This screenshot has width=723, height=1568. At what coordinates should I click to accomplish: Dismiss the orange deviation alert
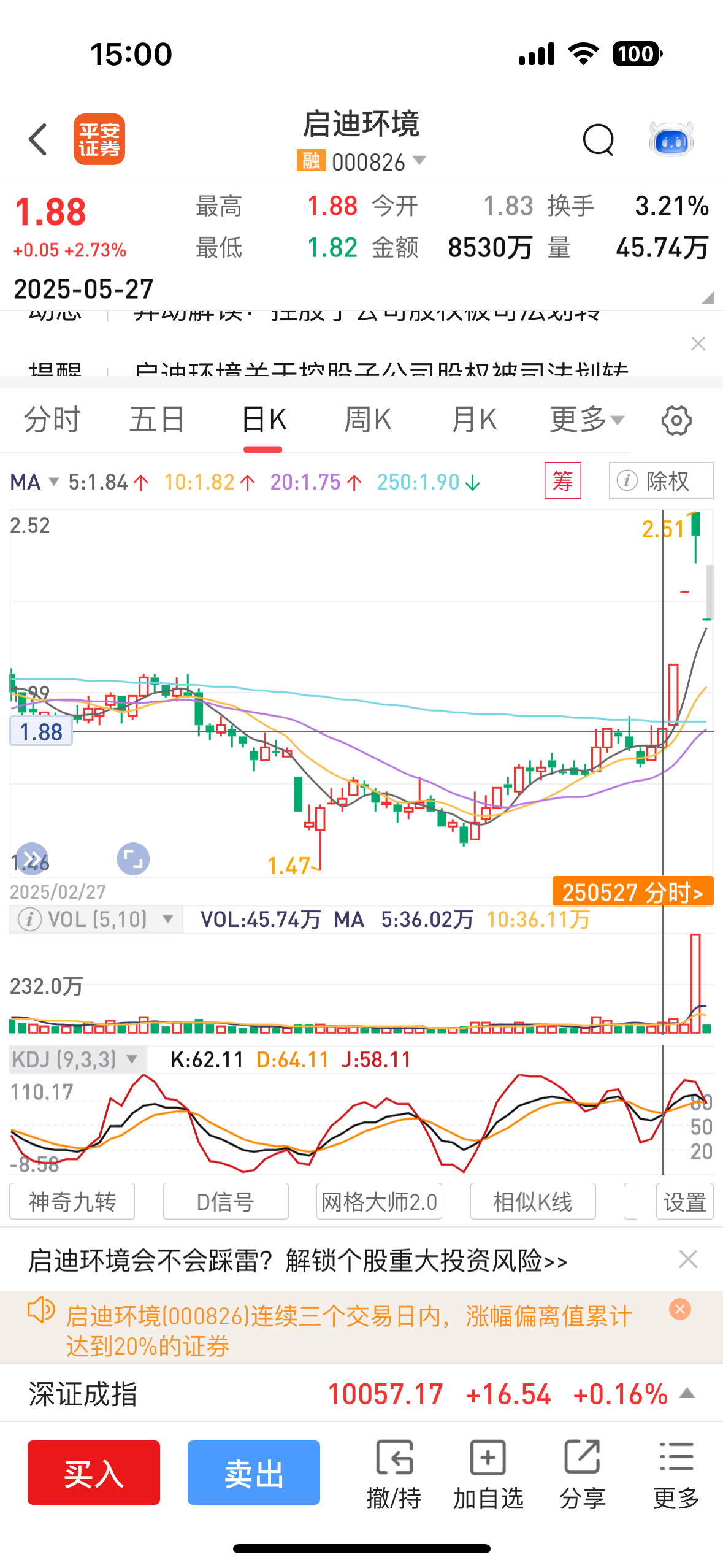click(x=680, y=1309)
